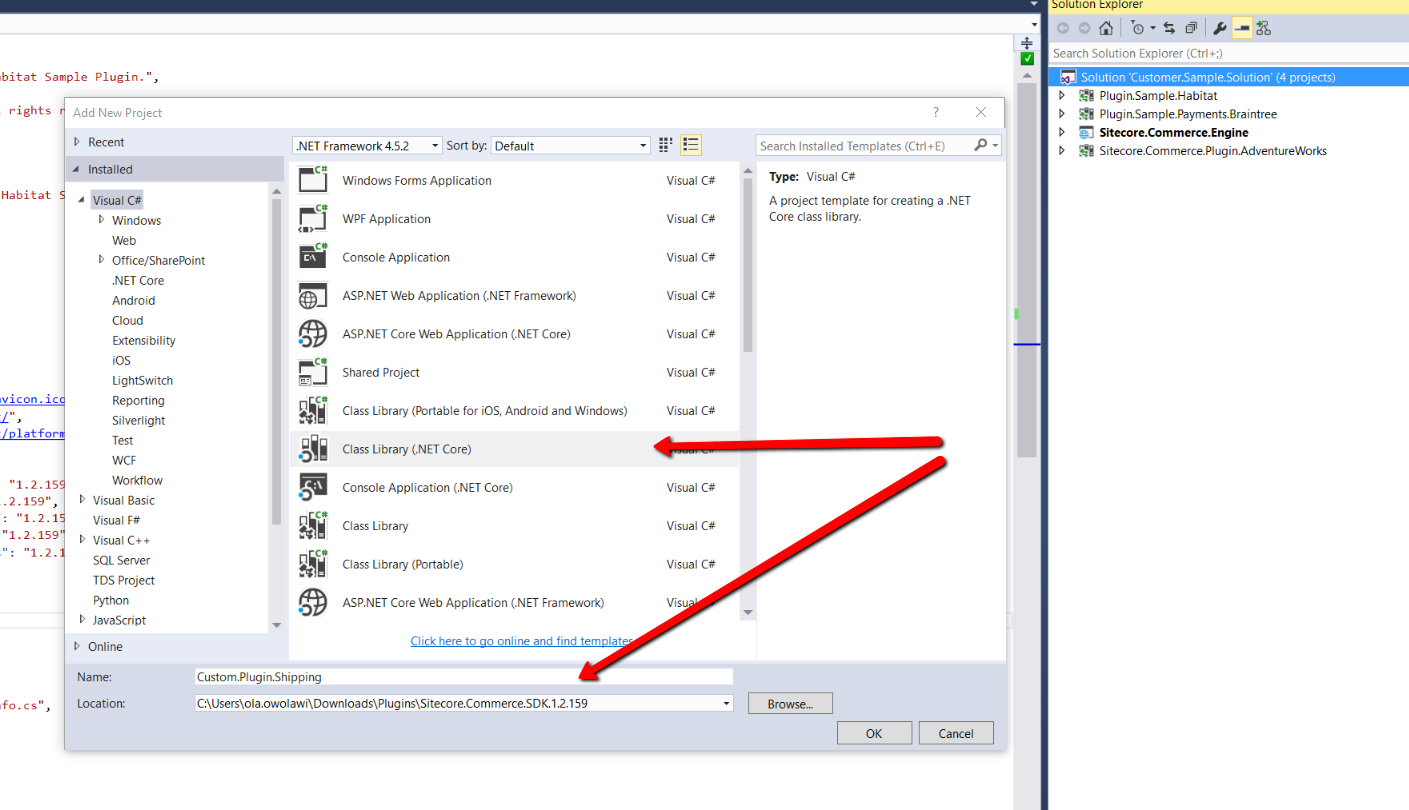Viewport: 1409px width, 810px height.
Task: Click the Pending Changes Filter clock icon
Action: click(x=1137, y=28)
